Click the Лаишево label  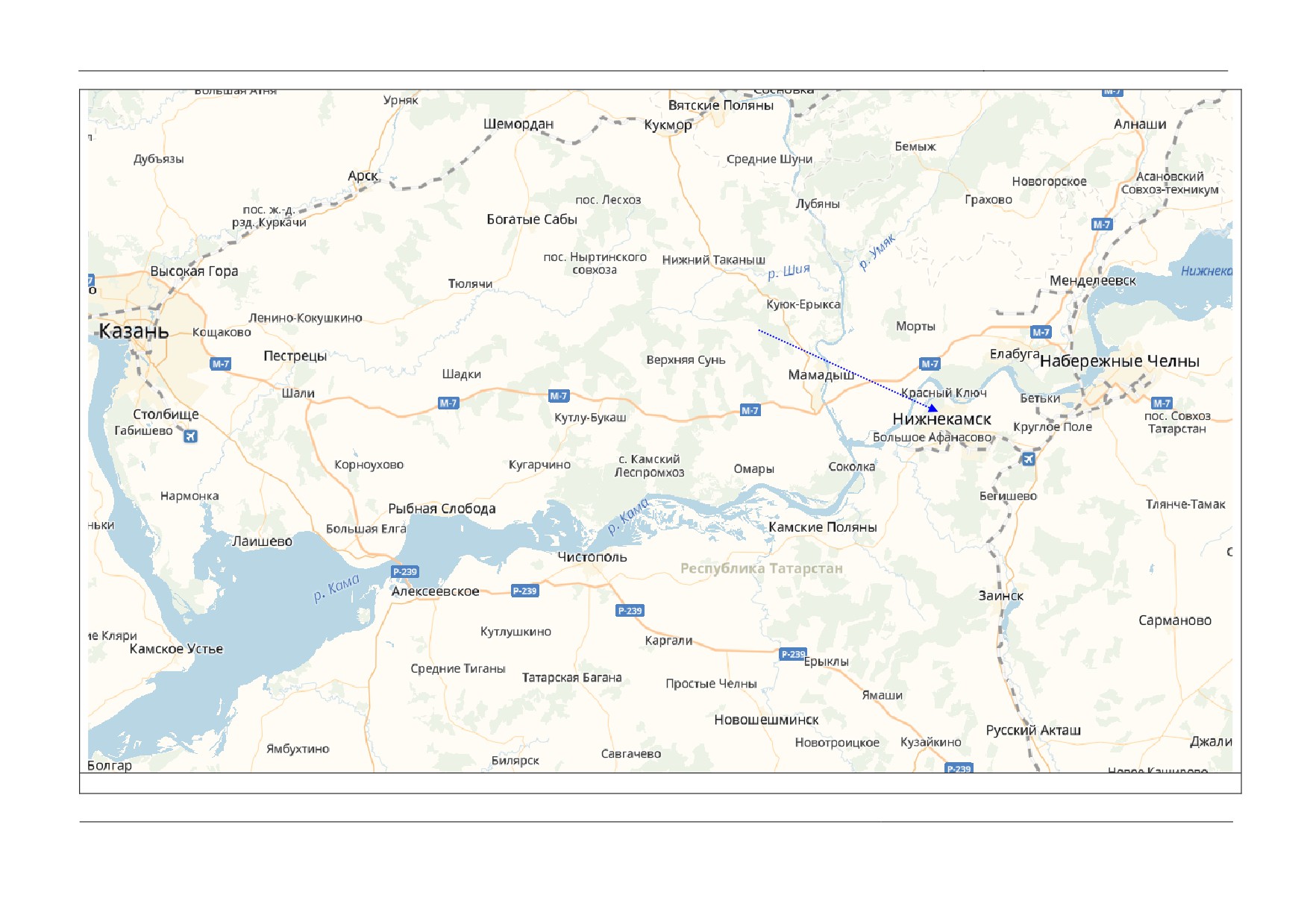point(263,541)
